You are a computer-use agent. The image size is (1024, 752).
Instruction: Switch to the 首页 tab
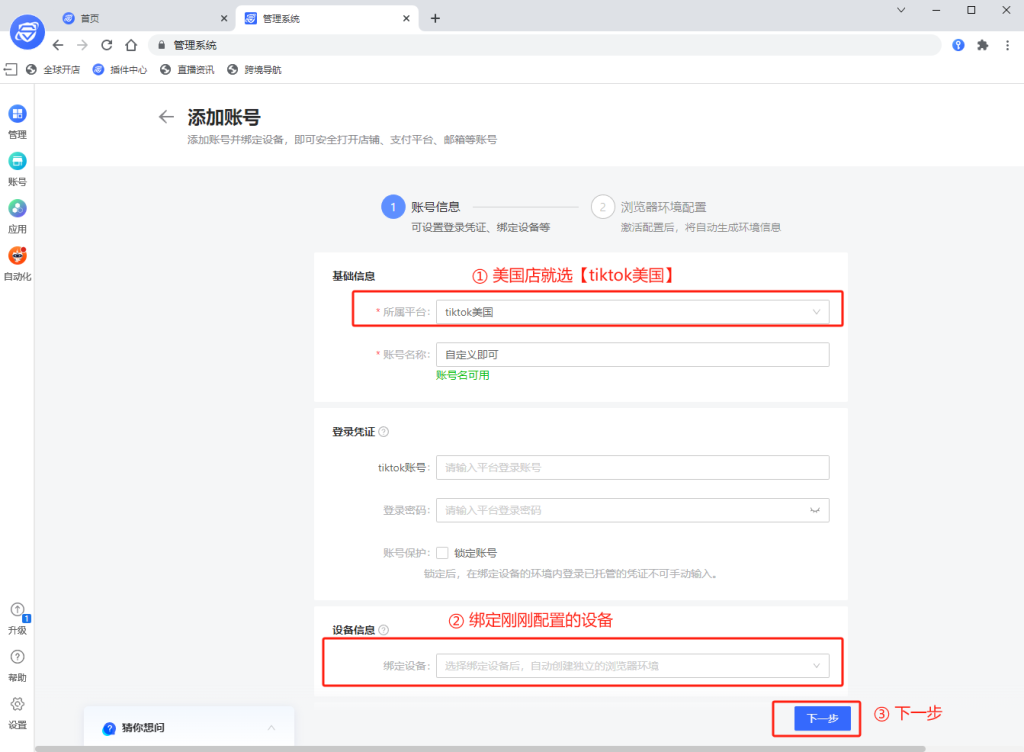tap(144, 18)
